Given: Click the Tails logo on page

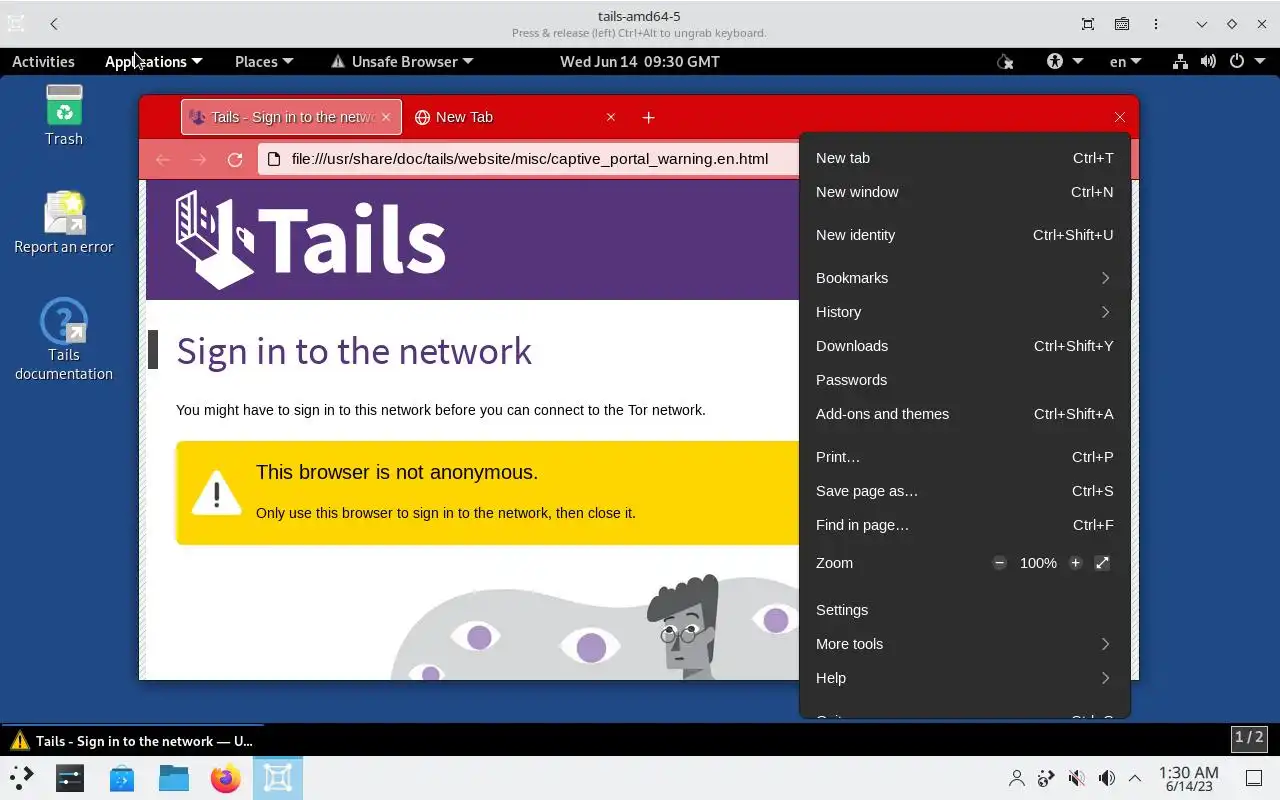Looking at the screenshot, I should point(310,240).
